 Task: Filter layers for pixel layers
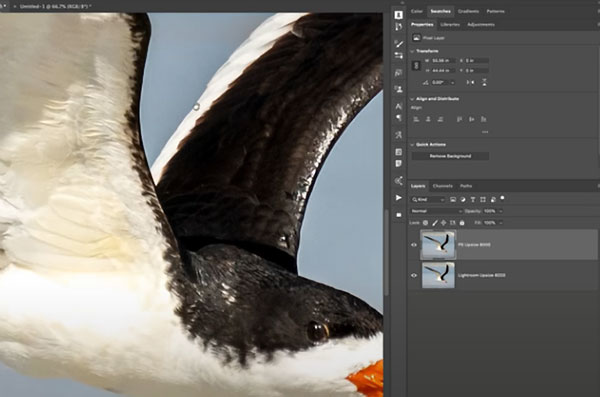coord(453,199)
